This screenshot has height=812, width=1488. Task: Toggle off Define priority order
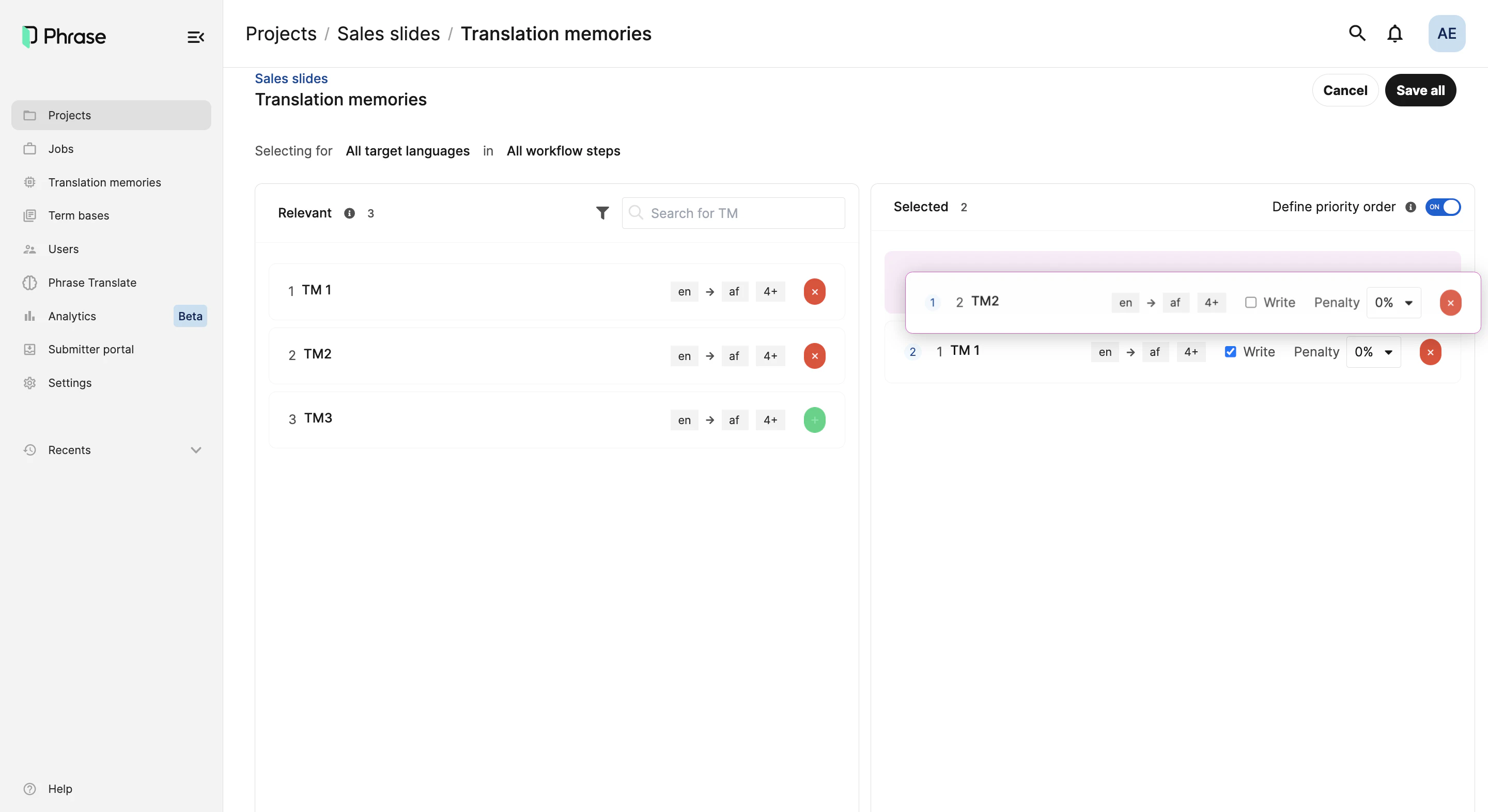(1443, 207)
